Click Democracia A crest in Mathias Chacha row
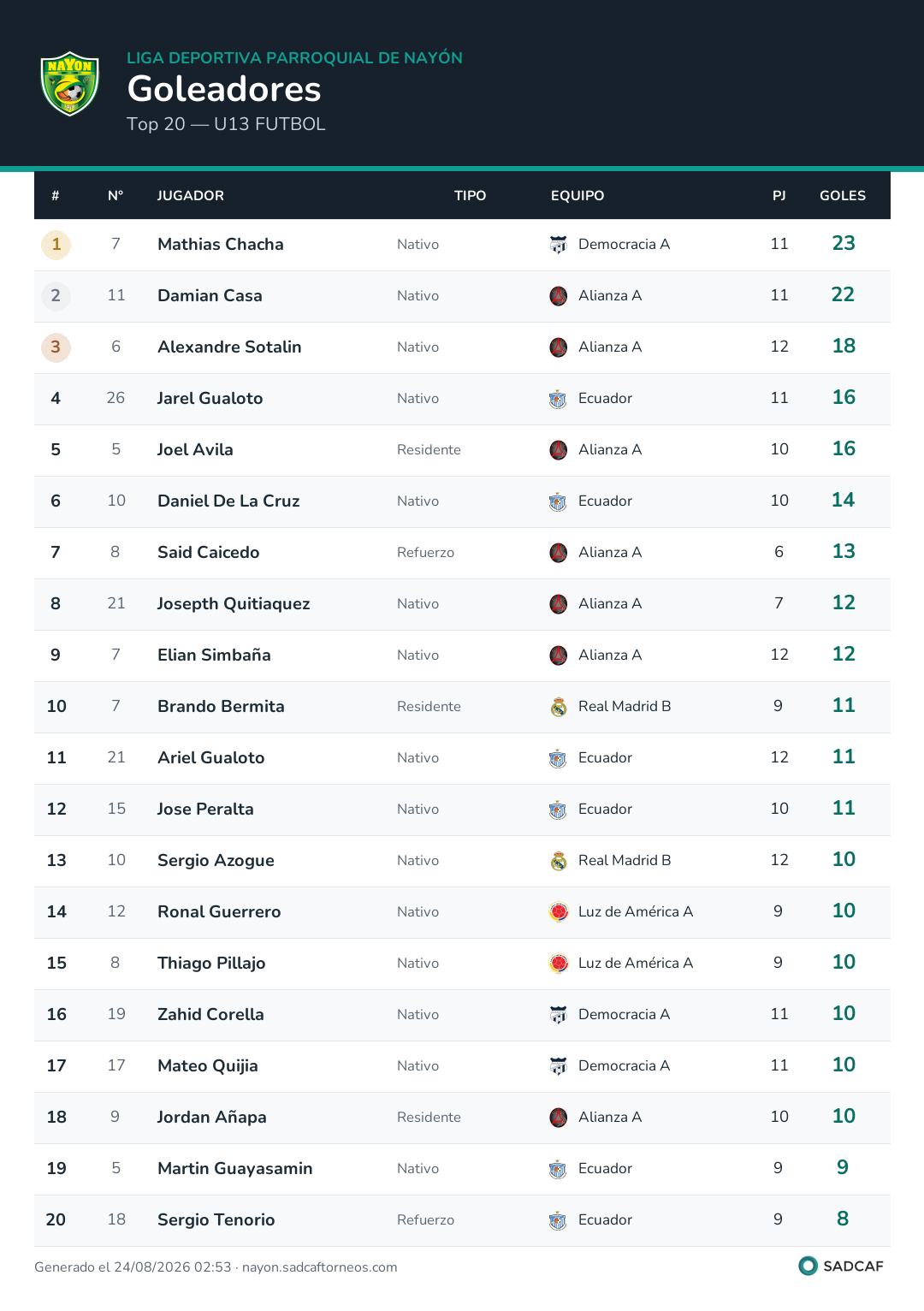Screen dimensions: 924x1311 pyautogui.click(x=559, y=245)
